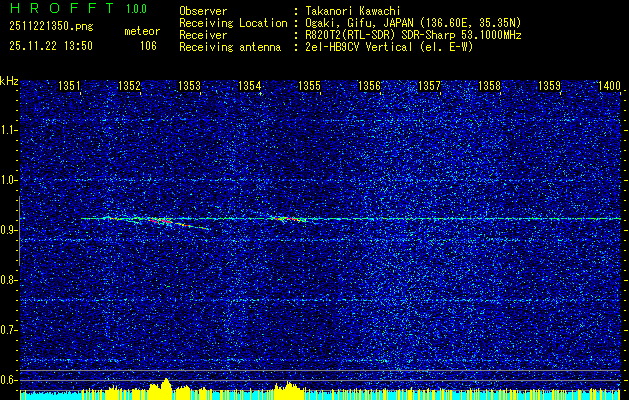Click the meteor label
The height and width of the screenshot is (400, 629).
tap(142, 31)
